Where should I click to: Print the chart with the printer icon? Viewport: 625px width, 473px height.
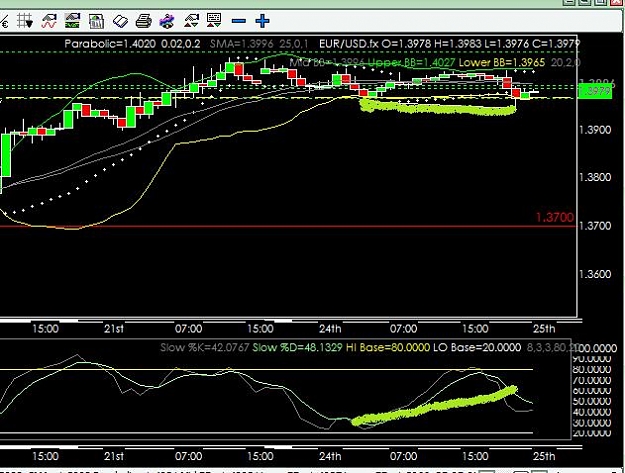[x=143, y=21]
